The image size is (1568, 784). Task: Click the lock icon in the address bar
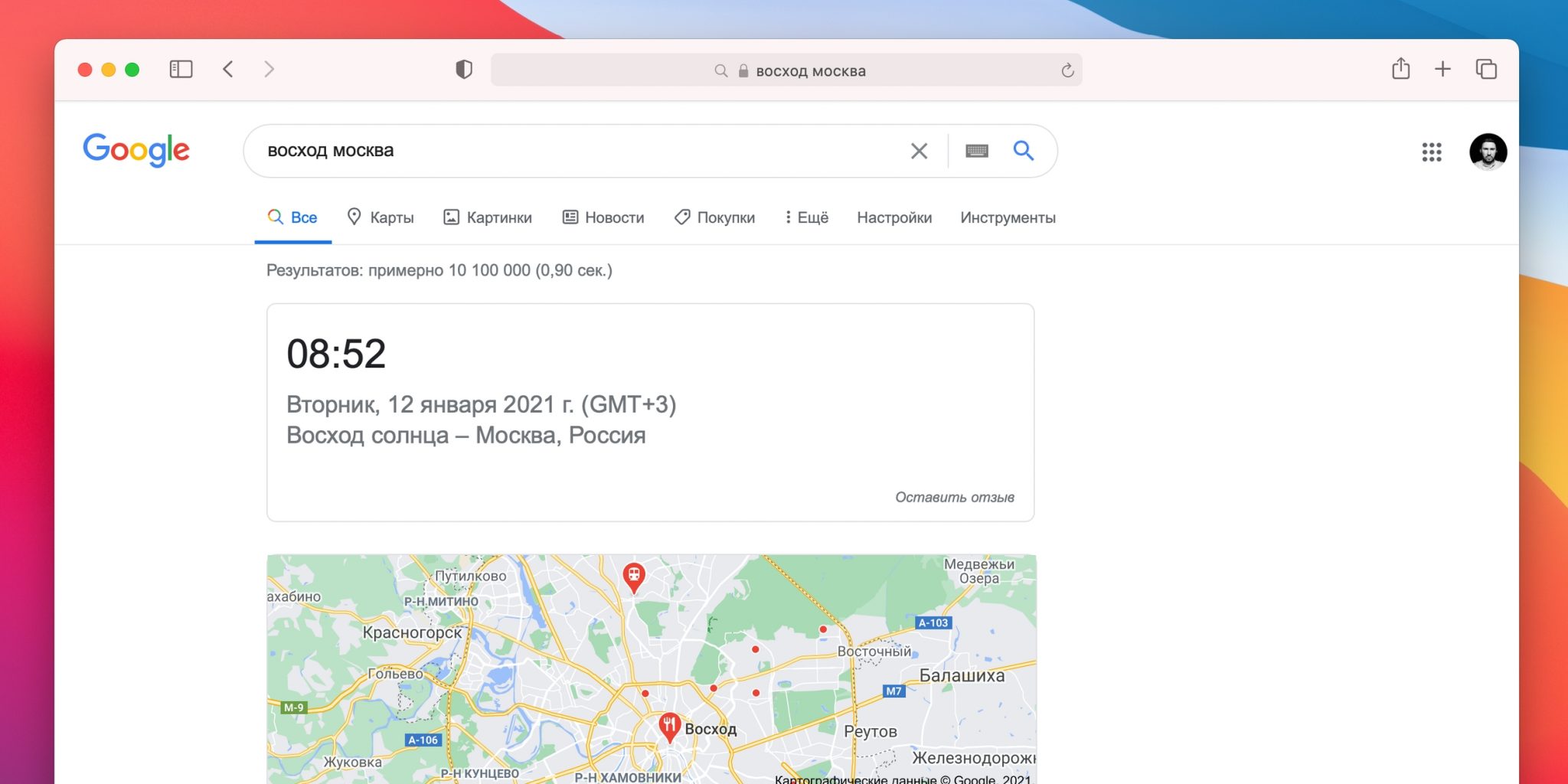743,70
